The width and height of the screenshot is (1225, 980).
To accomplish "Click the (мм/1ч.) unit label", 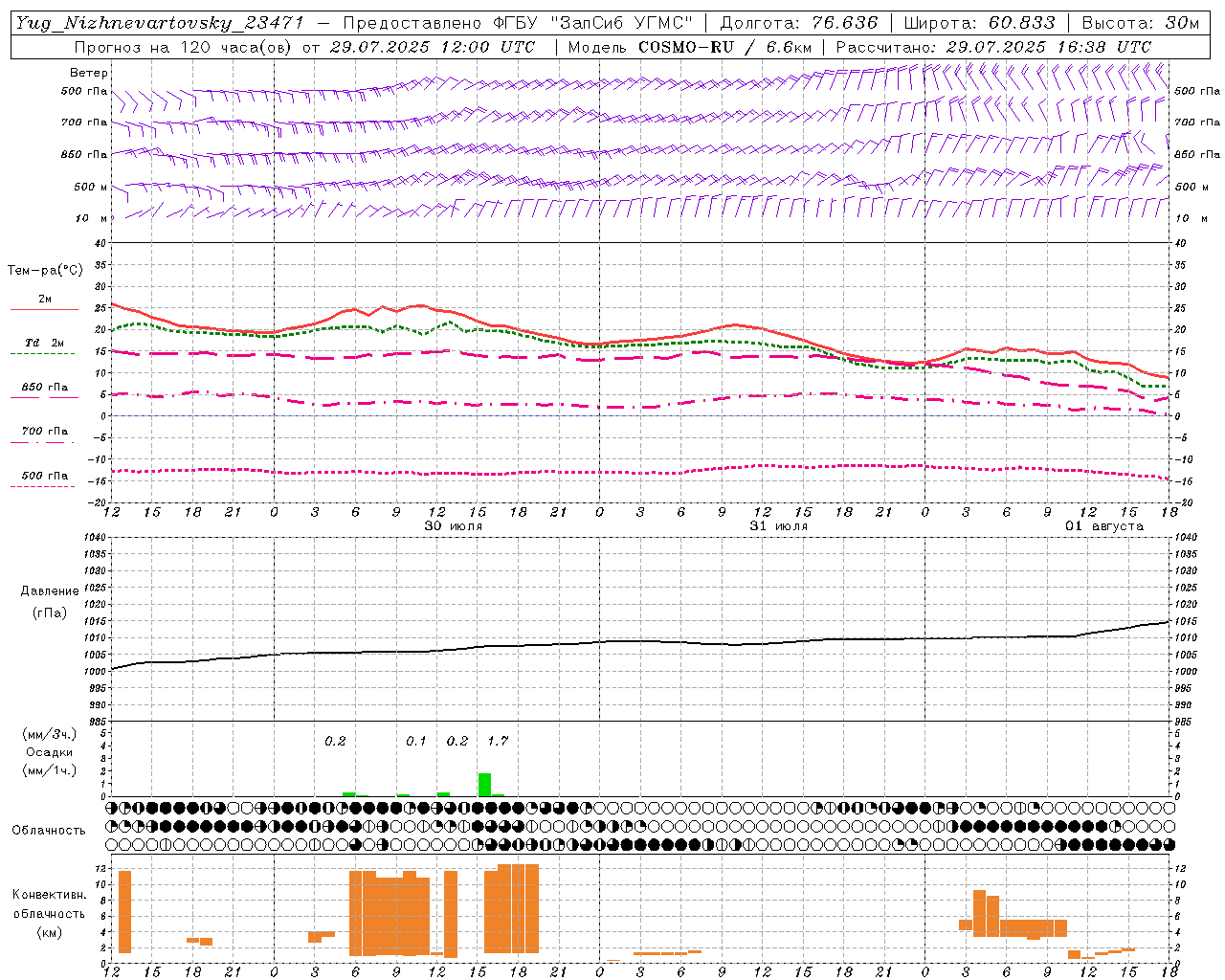I will coord(50,770).
